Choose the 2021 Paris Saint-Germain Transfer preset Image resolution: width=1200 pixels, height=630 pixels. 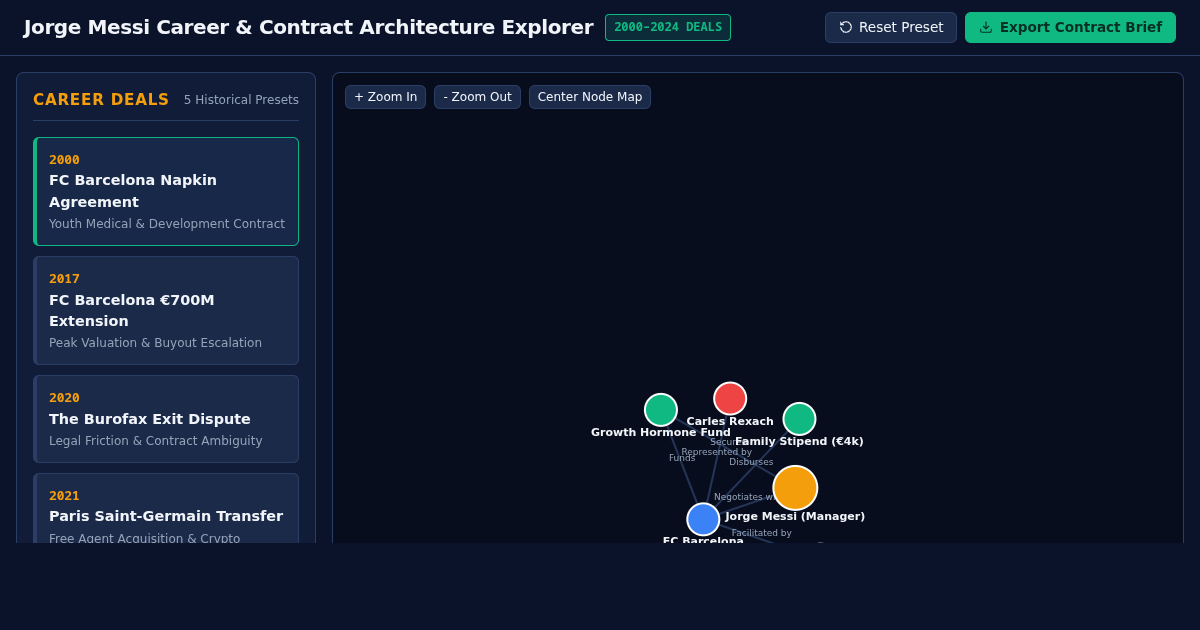coord(166,508)
